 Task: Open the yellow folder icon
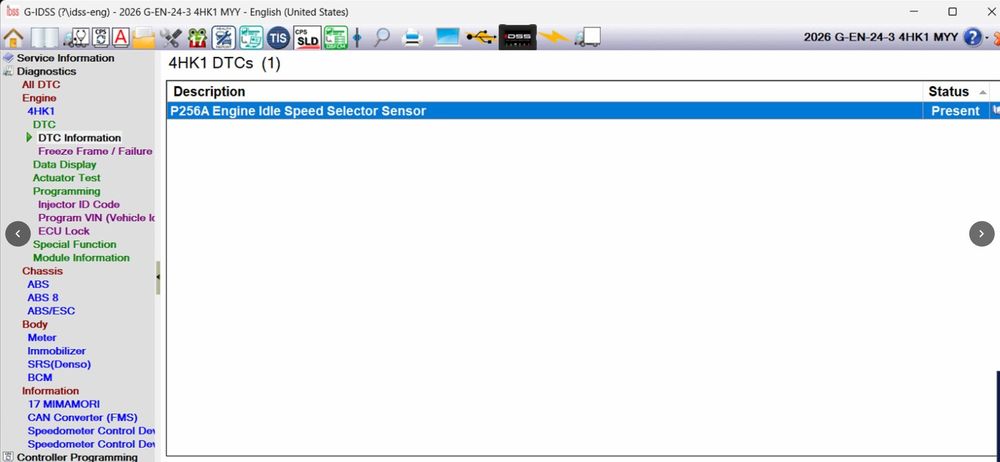pos(144,38)
